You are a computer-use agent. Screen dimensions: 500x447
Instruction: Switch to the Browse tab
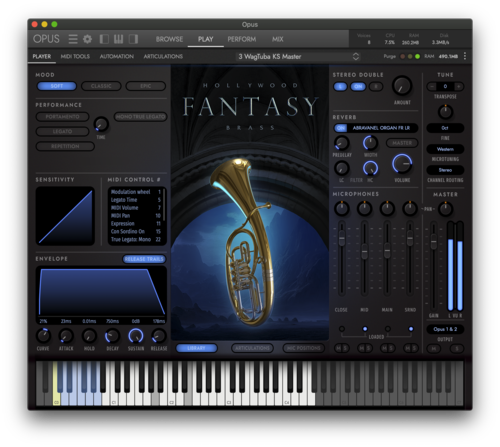169,39
